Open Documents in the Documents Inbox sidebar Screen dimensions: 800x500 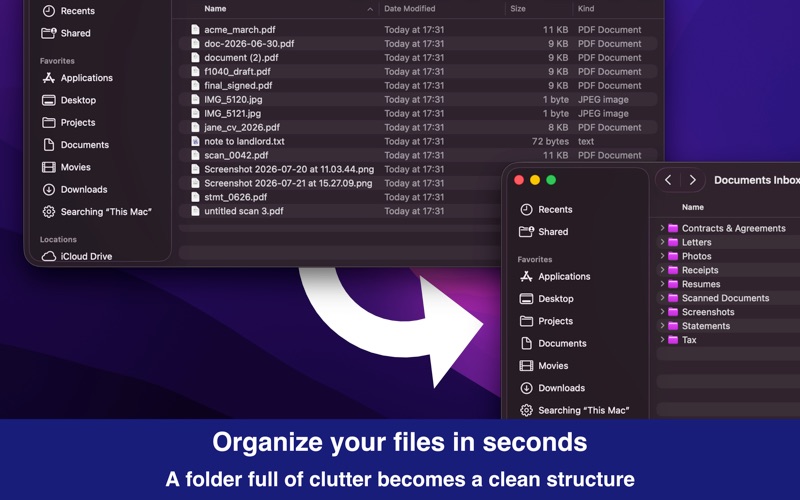[x=553, y=343]
